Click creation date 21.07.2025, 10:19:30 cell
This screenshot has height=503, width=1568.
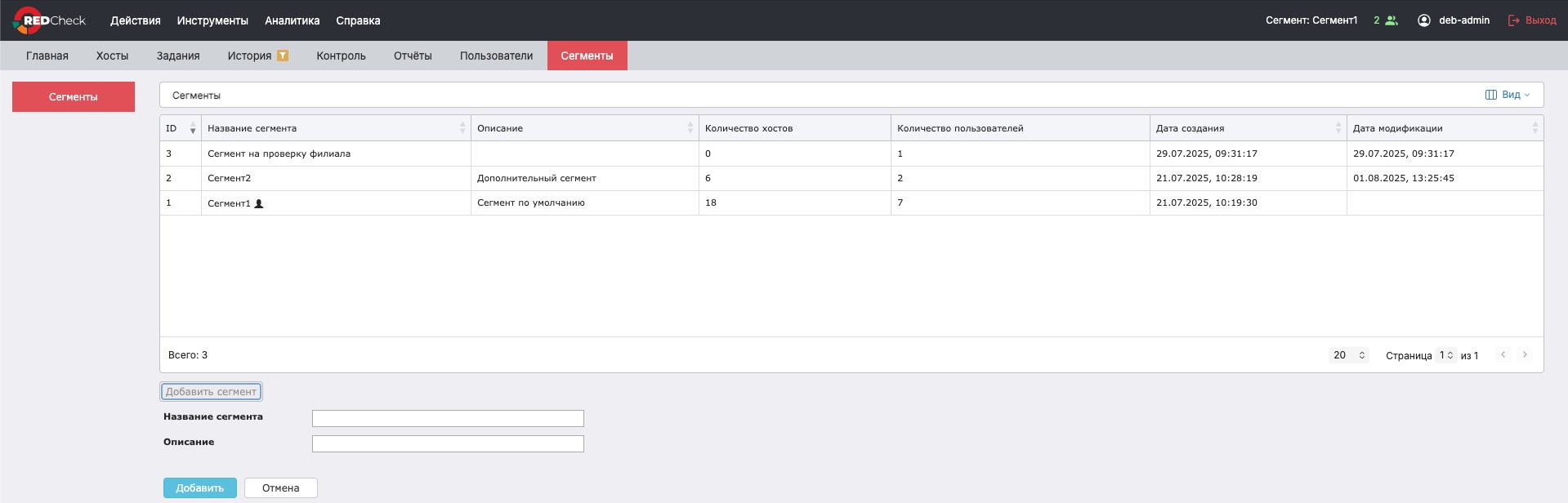[1249, 203]
